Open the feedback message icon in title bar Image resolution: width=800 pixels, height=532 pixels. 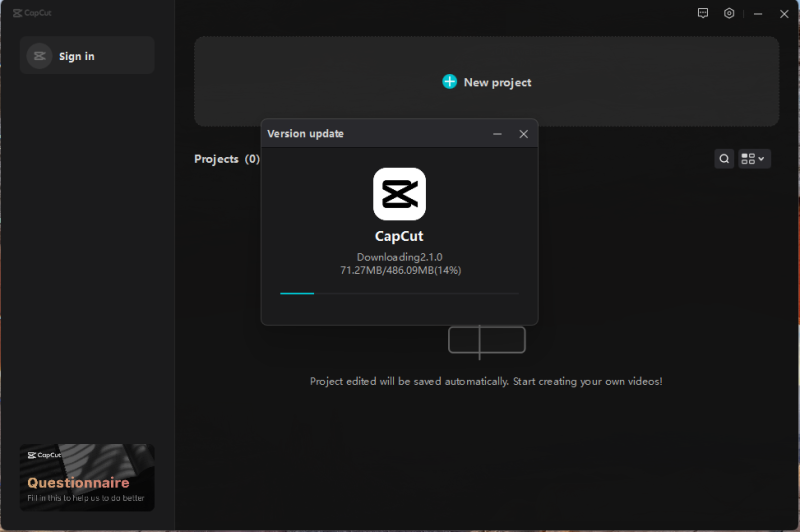703,13
